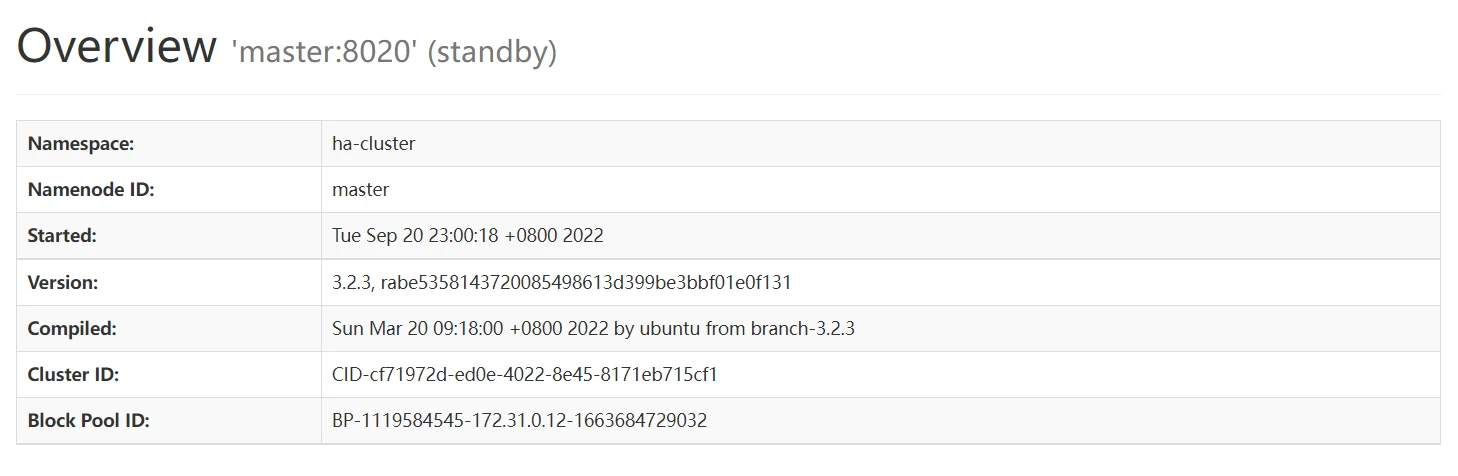Viewport: 1458px width, 476px height.
Task: Select the Compiled row label
Action: click(72, 328)
